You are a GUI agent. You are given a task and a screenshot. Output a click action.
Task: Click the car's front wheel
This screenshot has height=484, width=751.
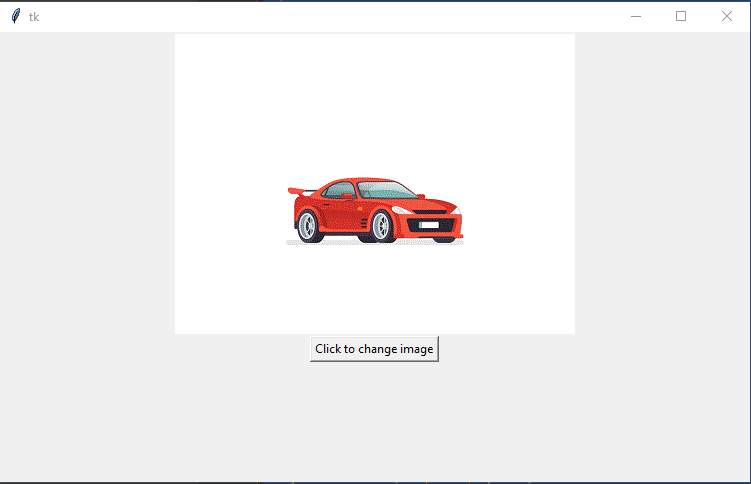[x=381, y=227]
